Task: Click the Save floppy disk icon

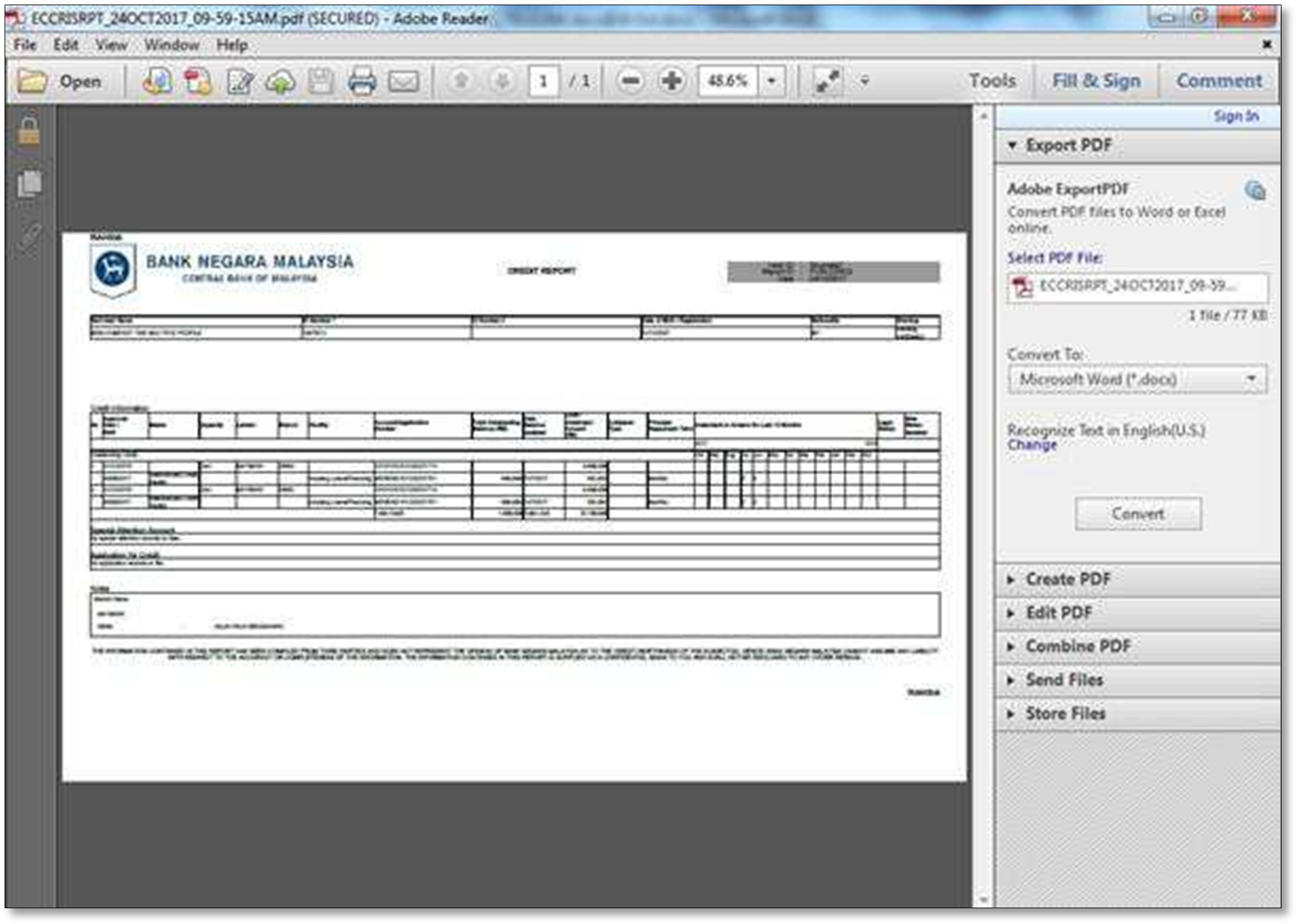Action: (321, 81)
